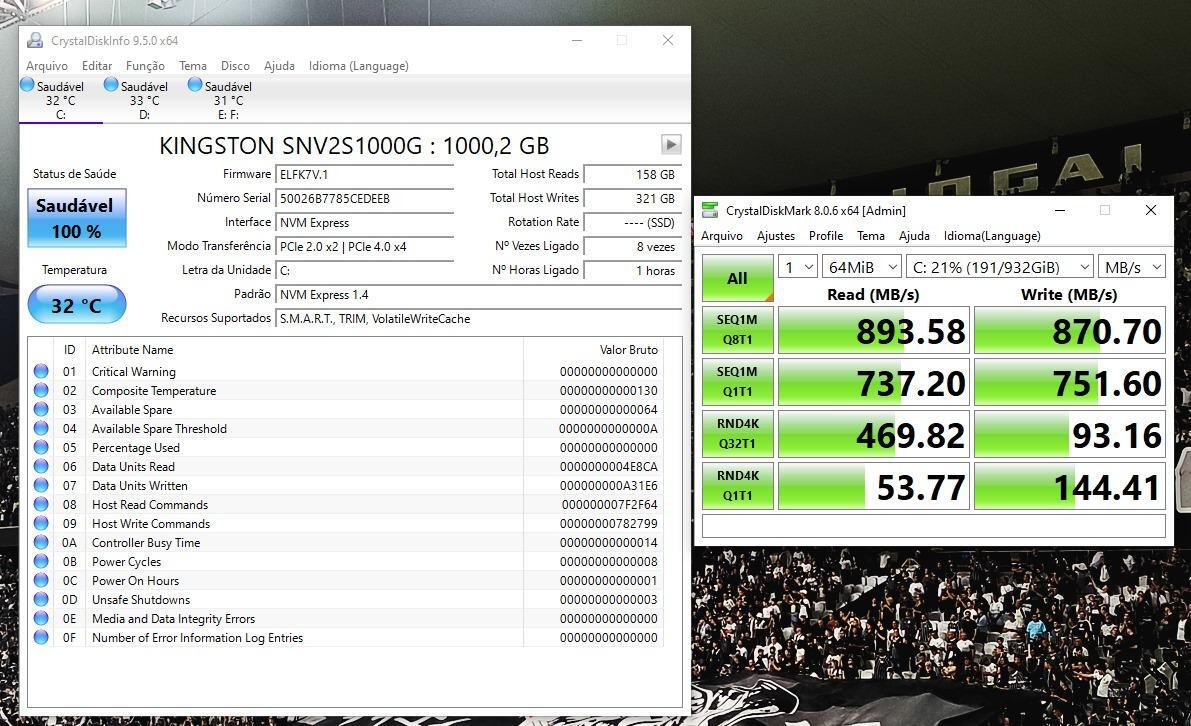Click the Saudável 100 % health status button

pos(77,218)
